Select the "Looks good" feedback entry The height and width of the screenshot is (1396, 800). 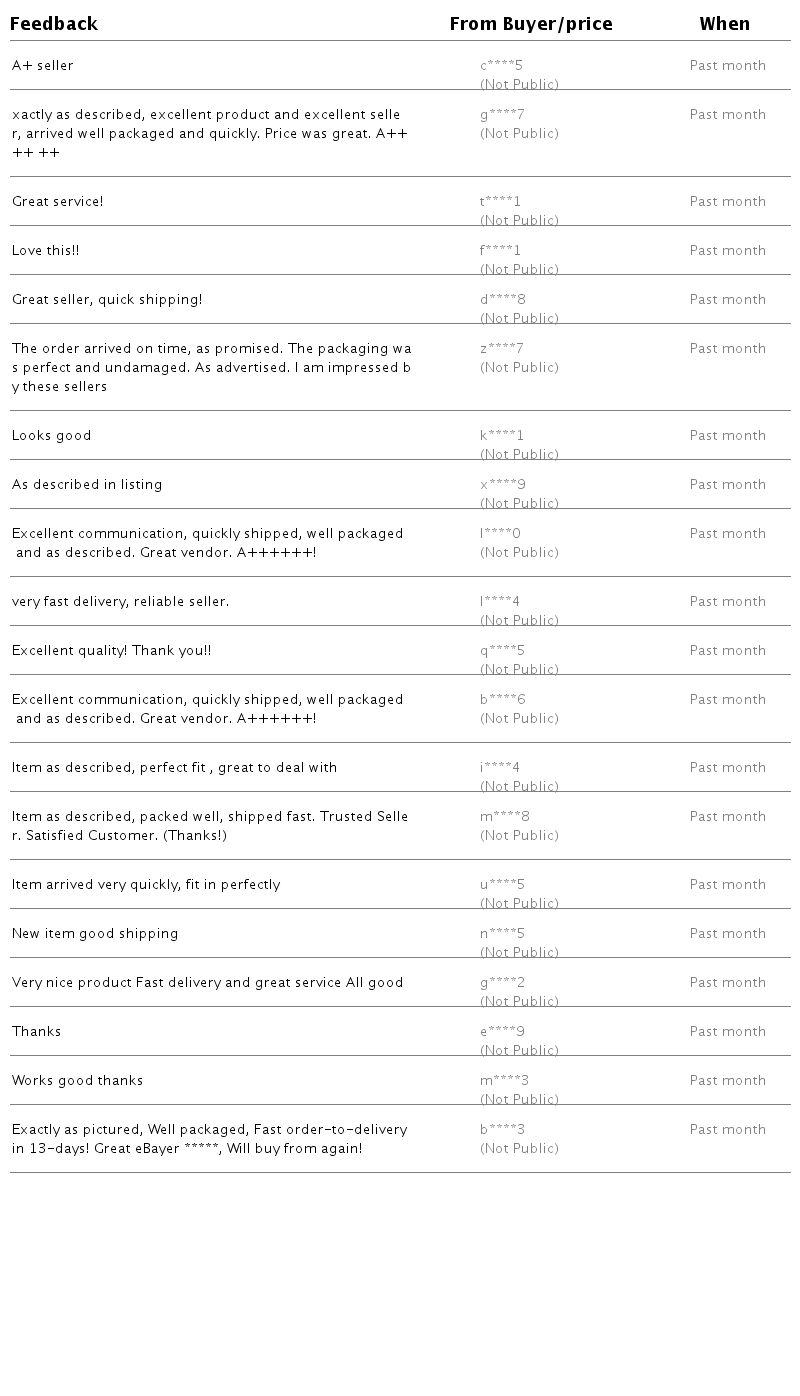point(52,436)
